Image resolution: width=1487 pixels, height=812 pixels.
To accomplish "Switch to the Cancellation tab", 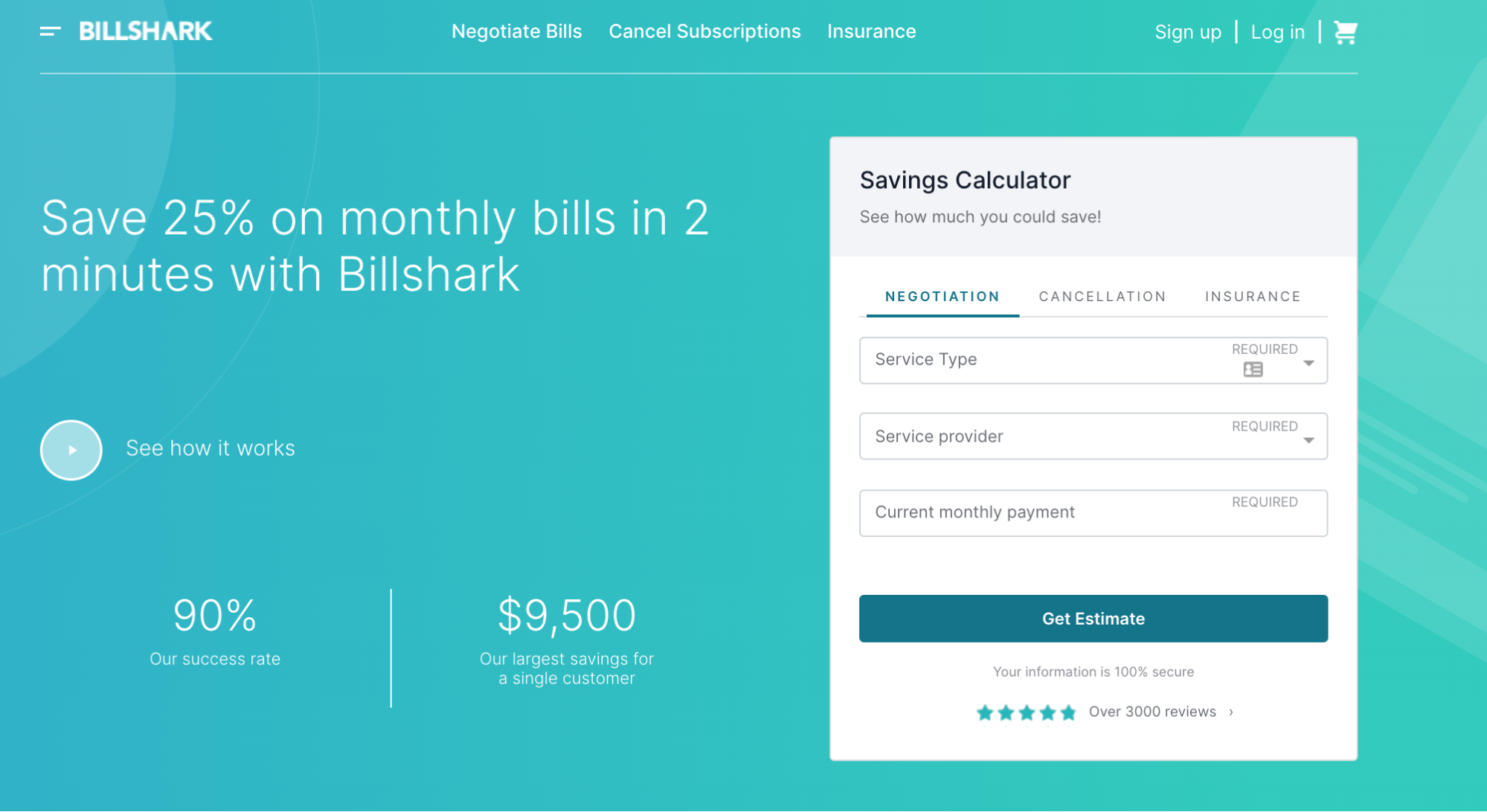I will coord(1102,297).
